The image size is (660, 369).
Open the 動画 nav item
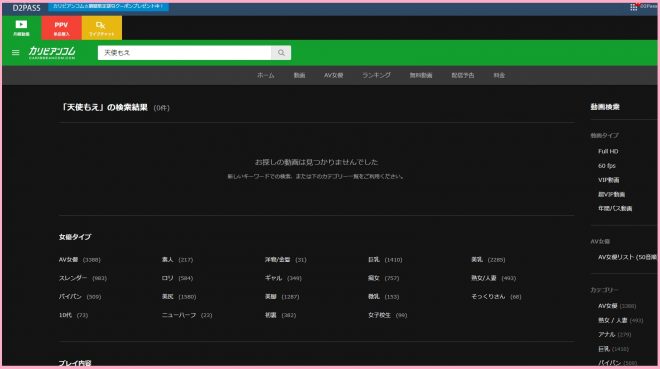tap(299, 75)
